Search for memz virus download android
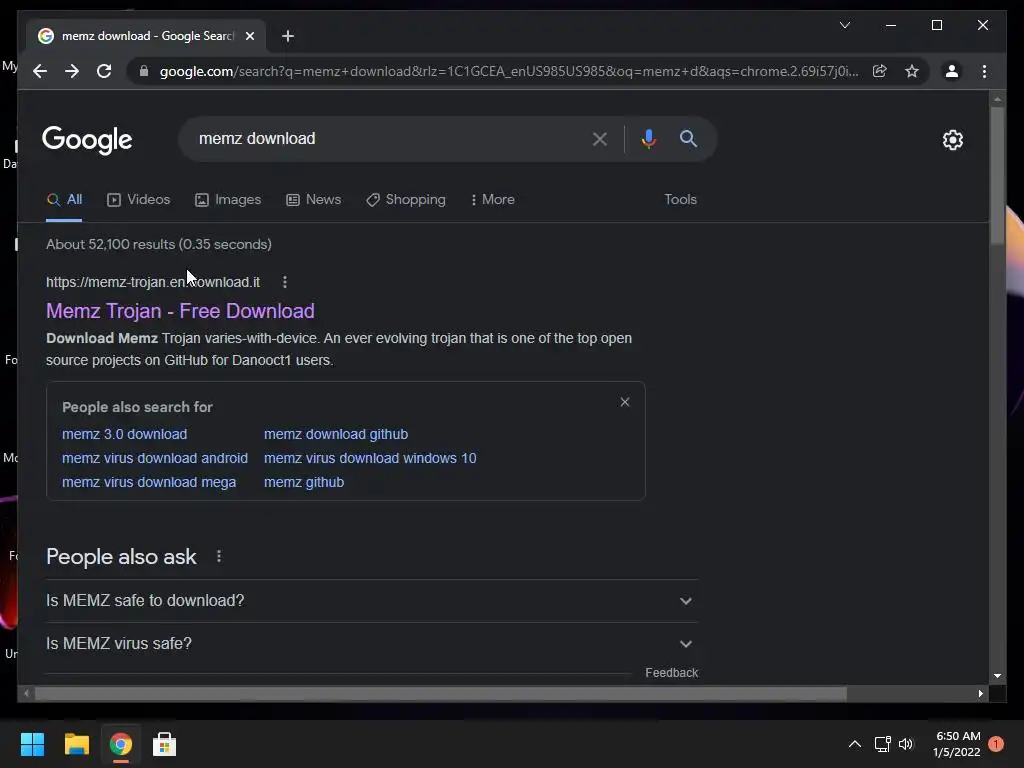 tap(155, 458)
